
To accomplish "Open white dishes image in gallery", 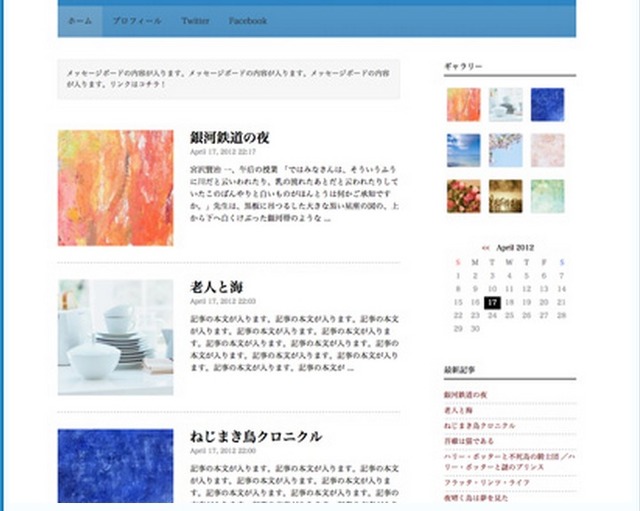I will [506, 104].
